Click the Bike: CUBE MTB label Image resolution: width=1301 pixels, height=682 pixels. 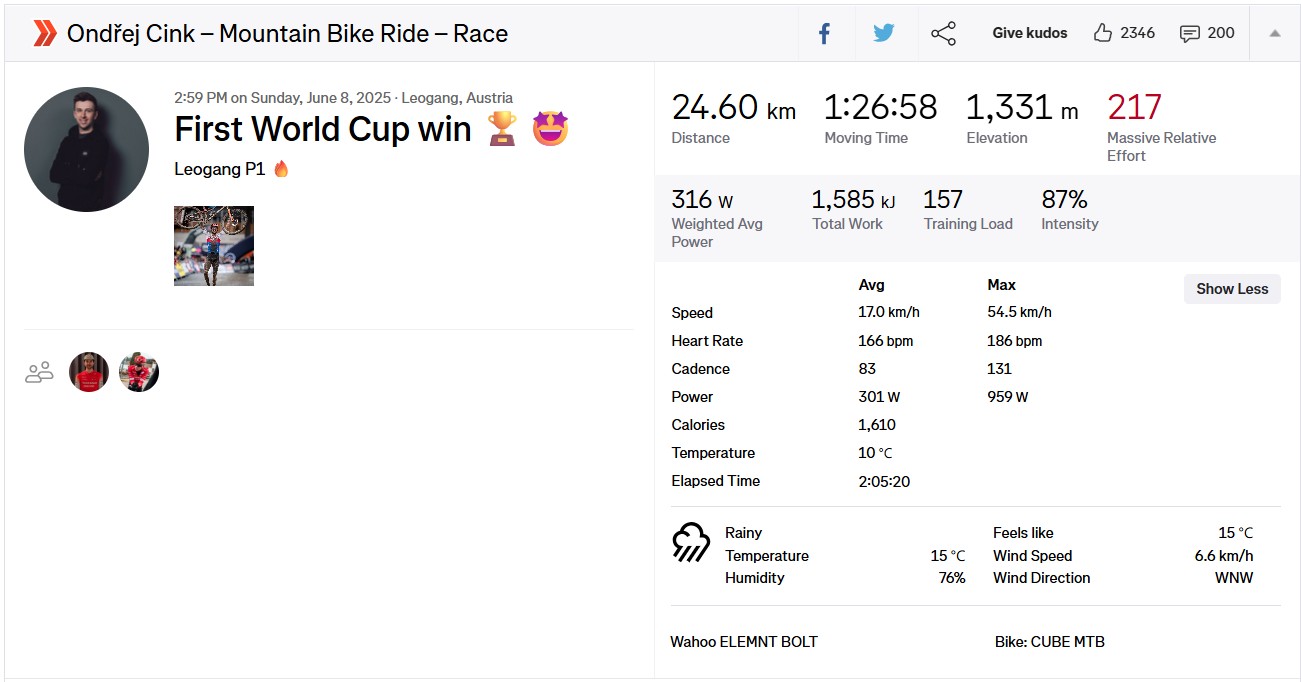pos(1049,642)
